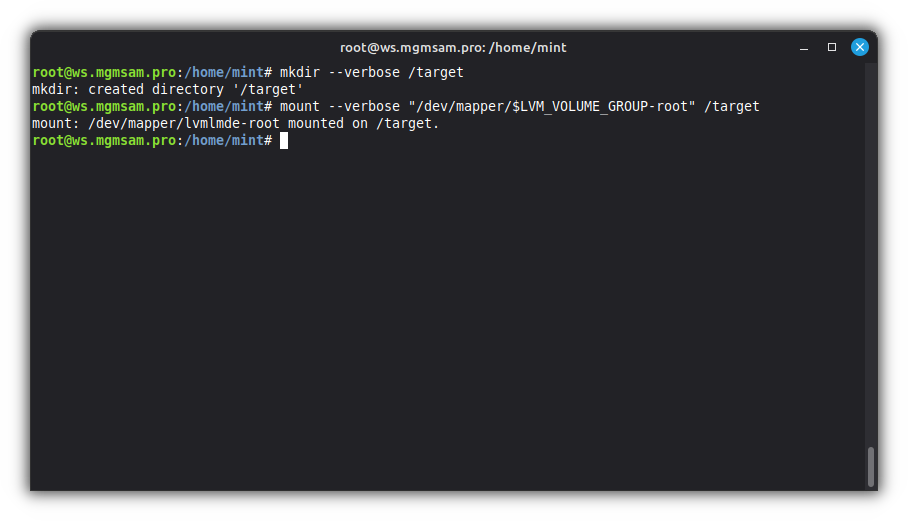
Task: Click the $LVM_VOLUME_GROUP-root argument
Action: coord(600,107)
